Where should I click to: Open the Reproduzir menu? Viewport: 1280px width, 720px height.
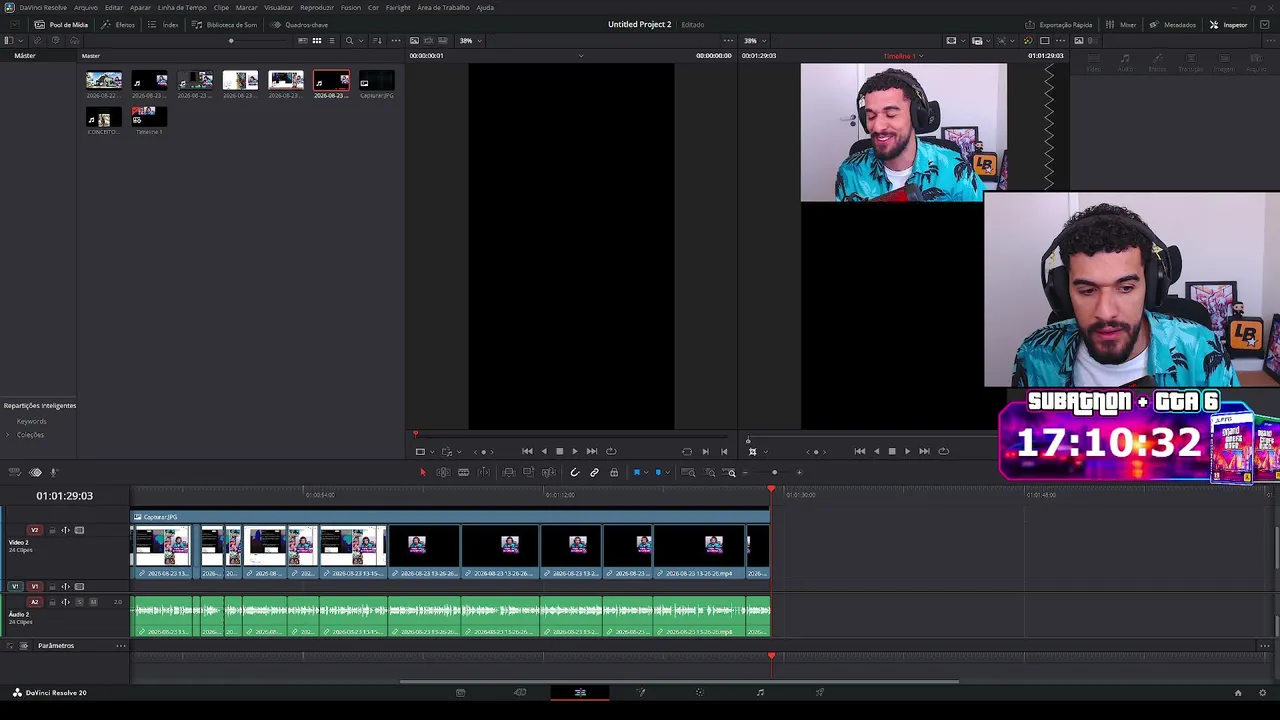click(317, 7)
